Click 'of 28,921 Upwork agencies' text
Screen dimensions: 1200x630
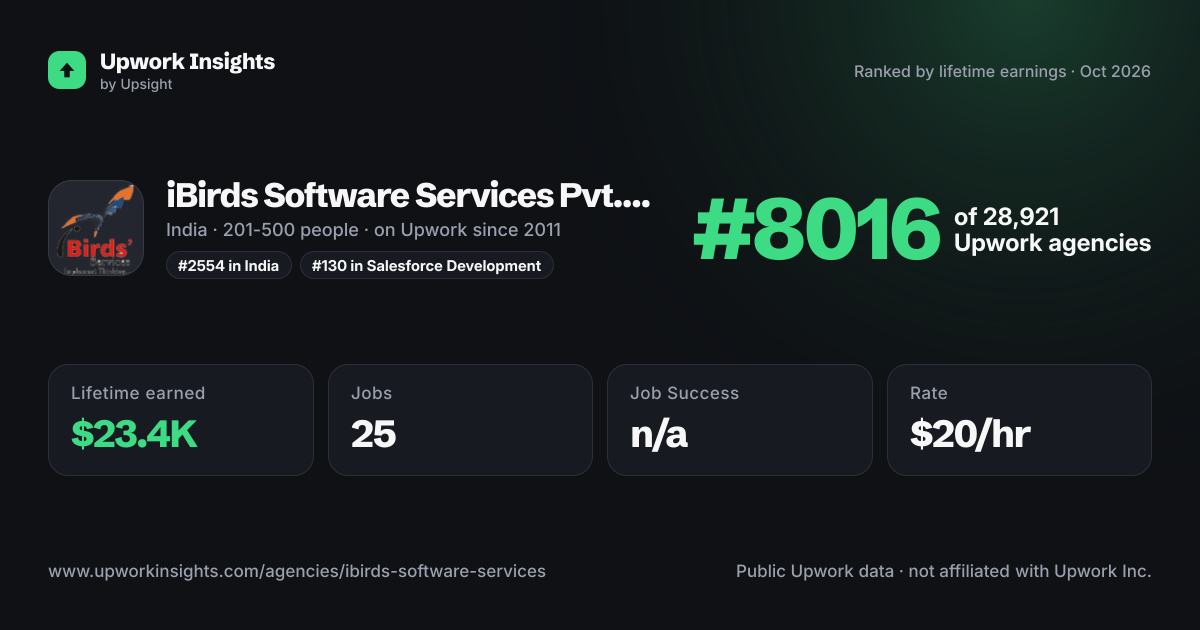[x=1052, y=230]
